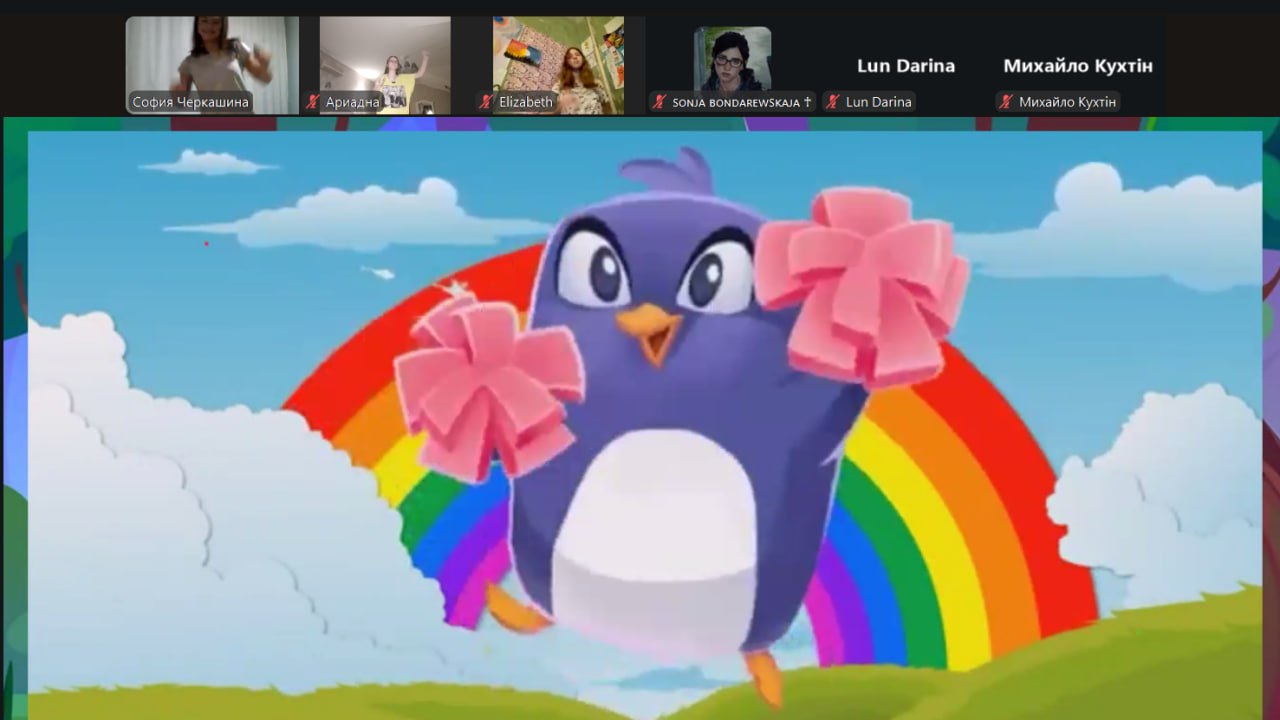The width and height of the screenshot is (1280, 720).
Task: Click muted mic icon next to SONJA BONDAREWSKAJA
Action: coord(659,102)
